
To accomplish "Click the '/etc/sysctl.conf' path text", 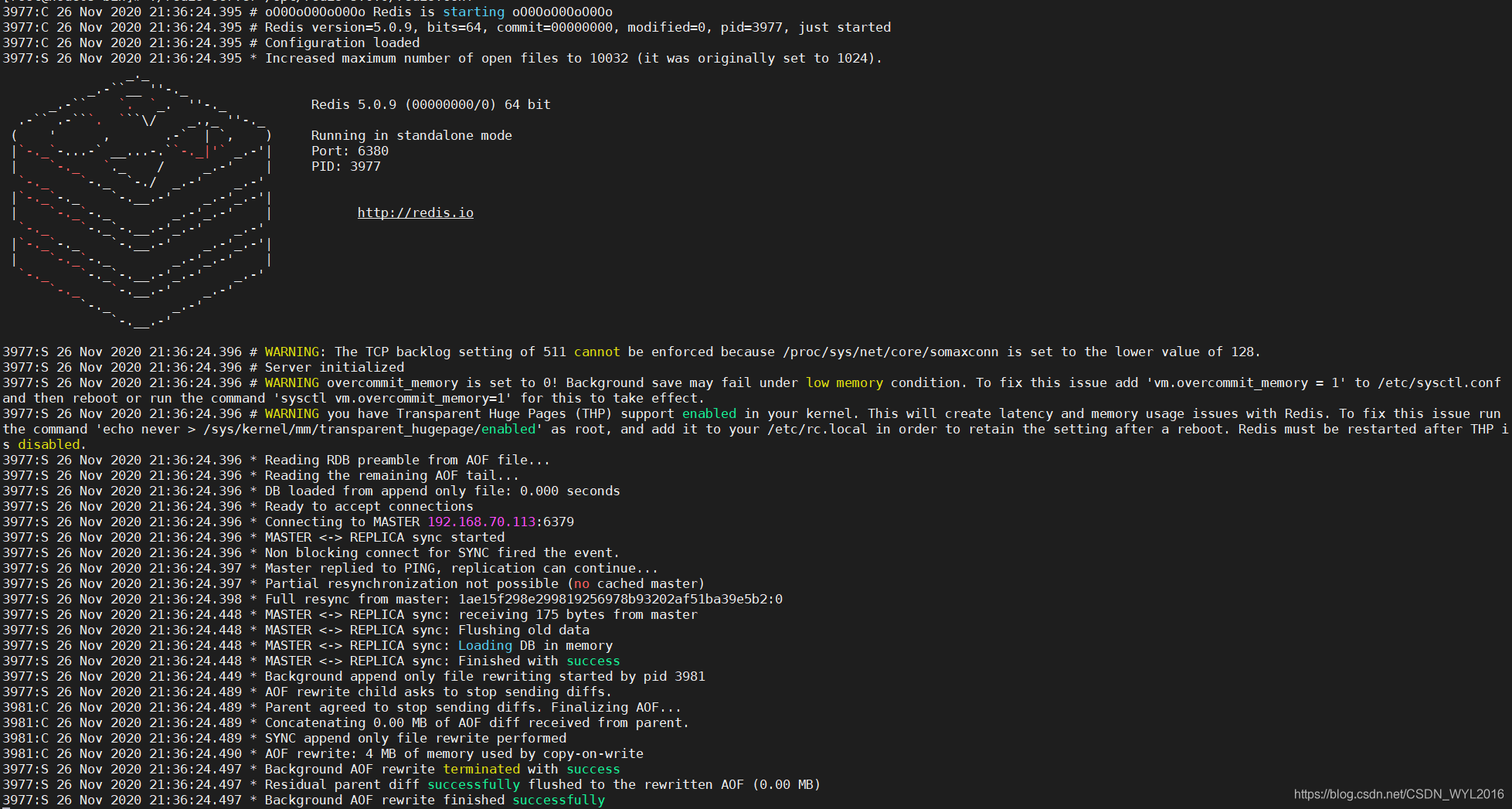I will click(x=1439, y=382).
